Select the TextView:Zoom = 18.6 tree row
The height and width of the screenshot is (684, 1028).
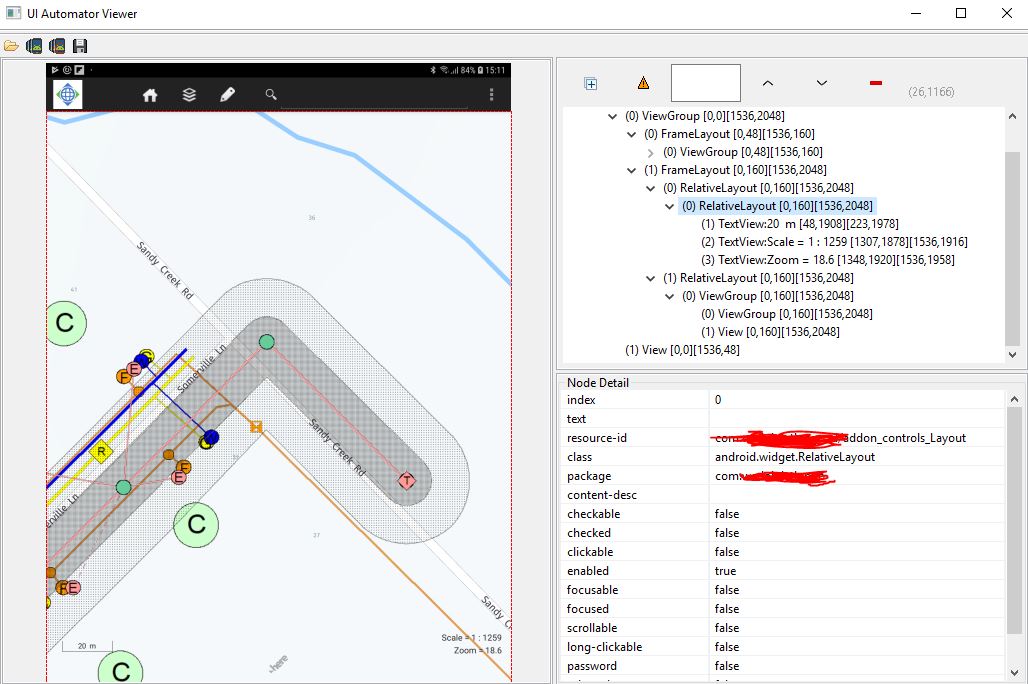point(827,260)
